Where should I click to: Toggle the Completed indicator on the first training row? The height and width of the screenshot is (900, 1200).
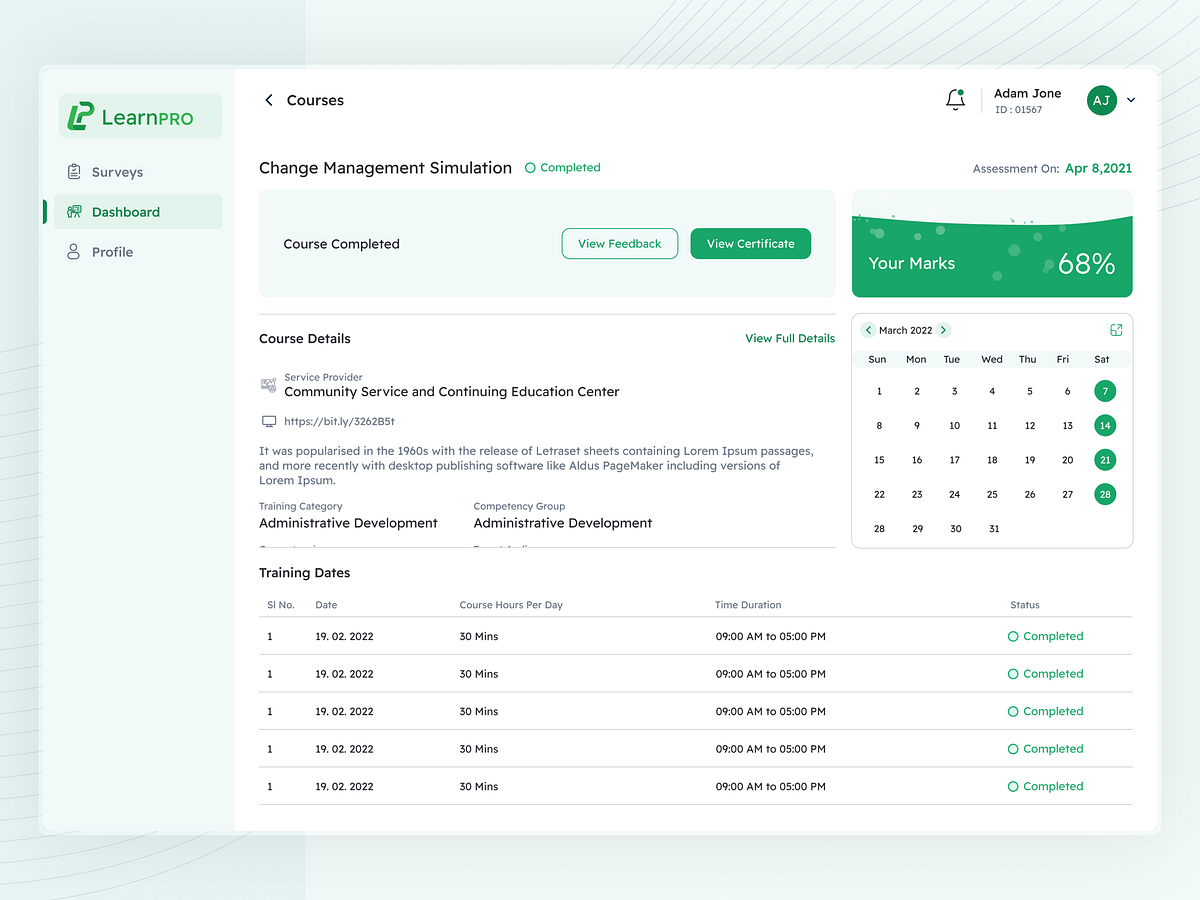pyautogui.click(x=1046, y=636)
